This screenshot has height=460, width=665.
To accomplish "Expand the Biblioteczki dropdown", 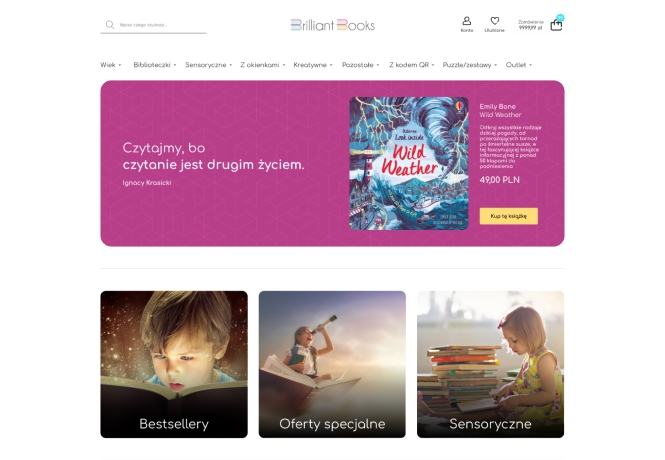I will (155, 65).
